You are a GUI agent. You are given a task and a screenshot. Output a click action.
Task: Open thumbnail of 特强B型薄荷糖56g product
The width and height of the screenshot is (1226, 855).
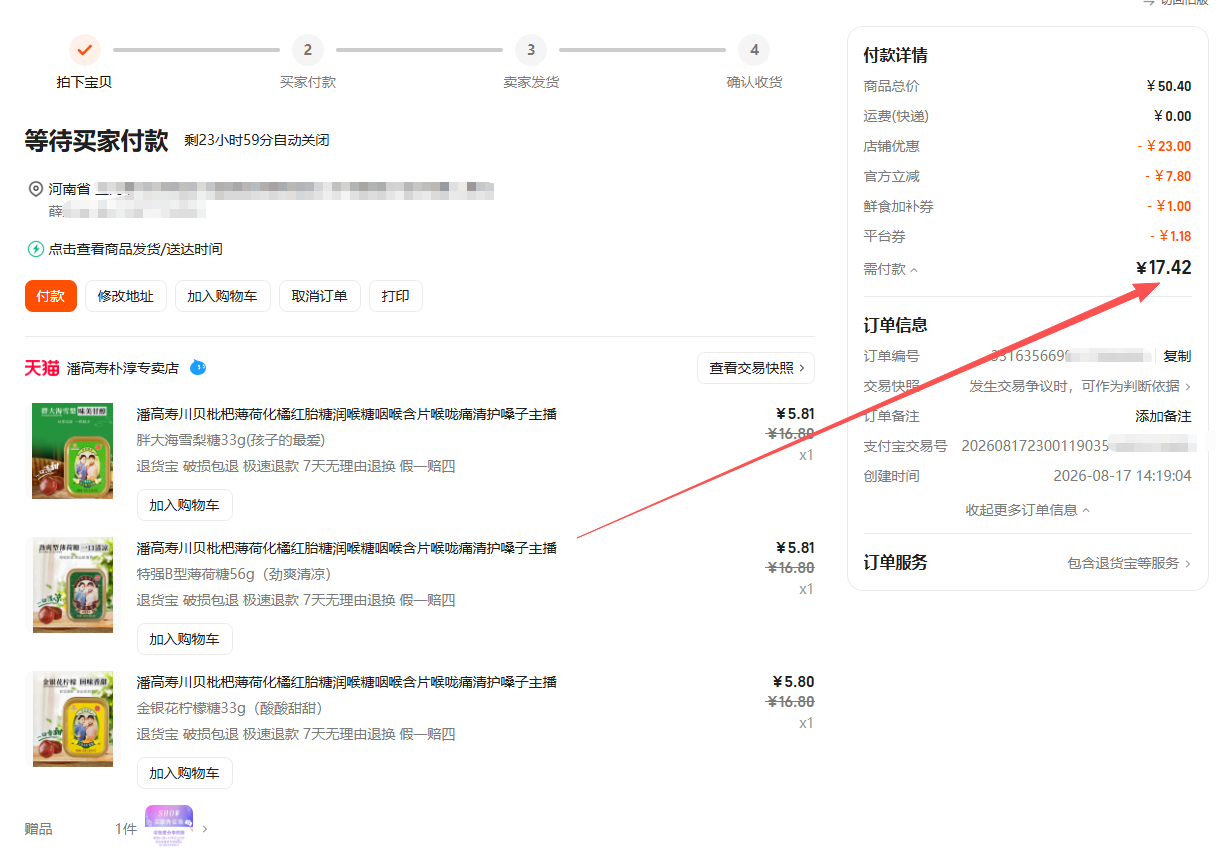tap(73, 584)
